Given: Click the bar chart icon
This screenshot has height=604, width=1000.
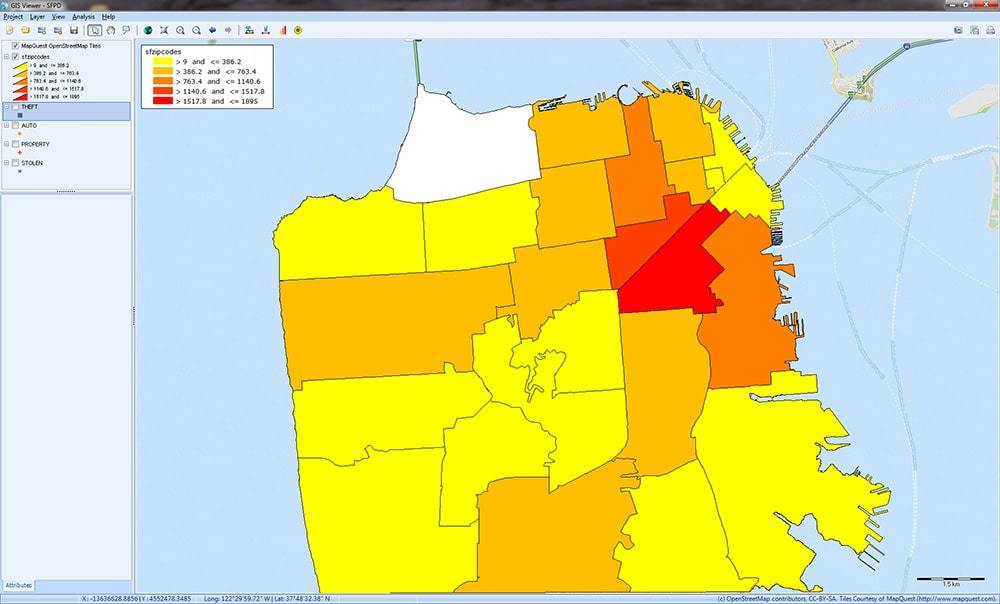Looking at the screenshot, I should [283, 30].
